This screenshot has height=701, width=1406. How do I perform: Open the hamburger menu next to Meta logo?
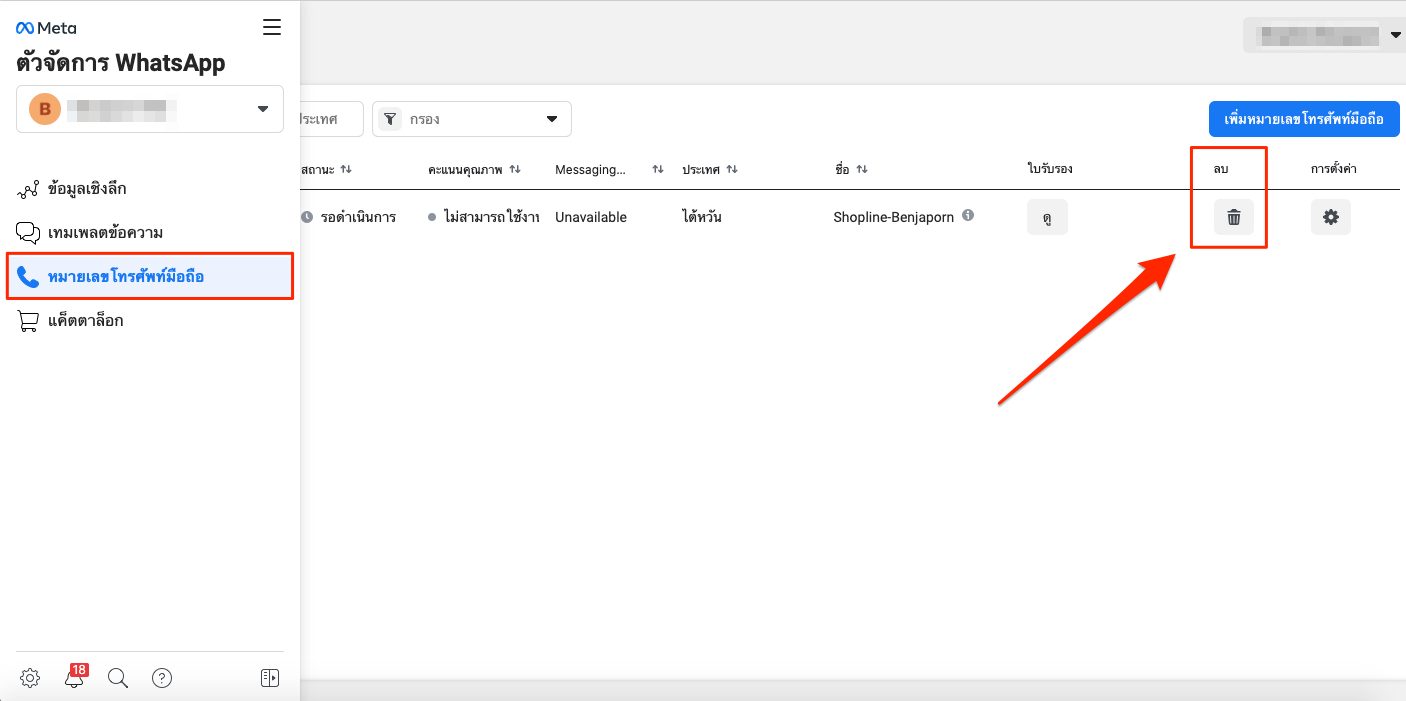pyautogui.click(x=272, y=27)
